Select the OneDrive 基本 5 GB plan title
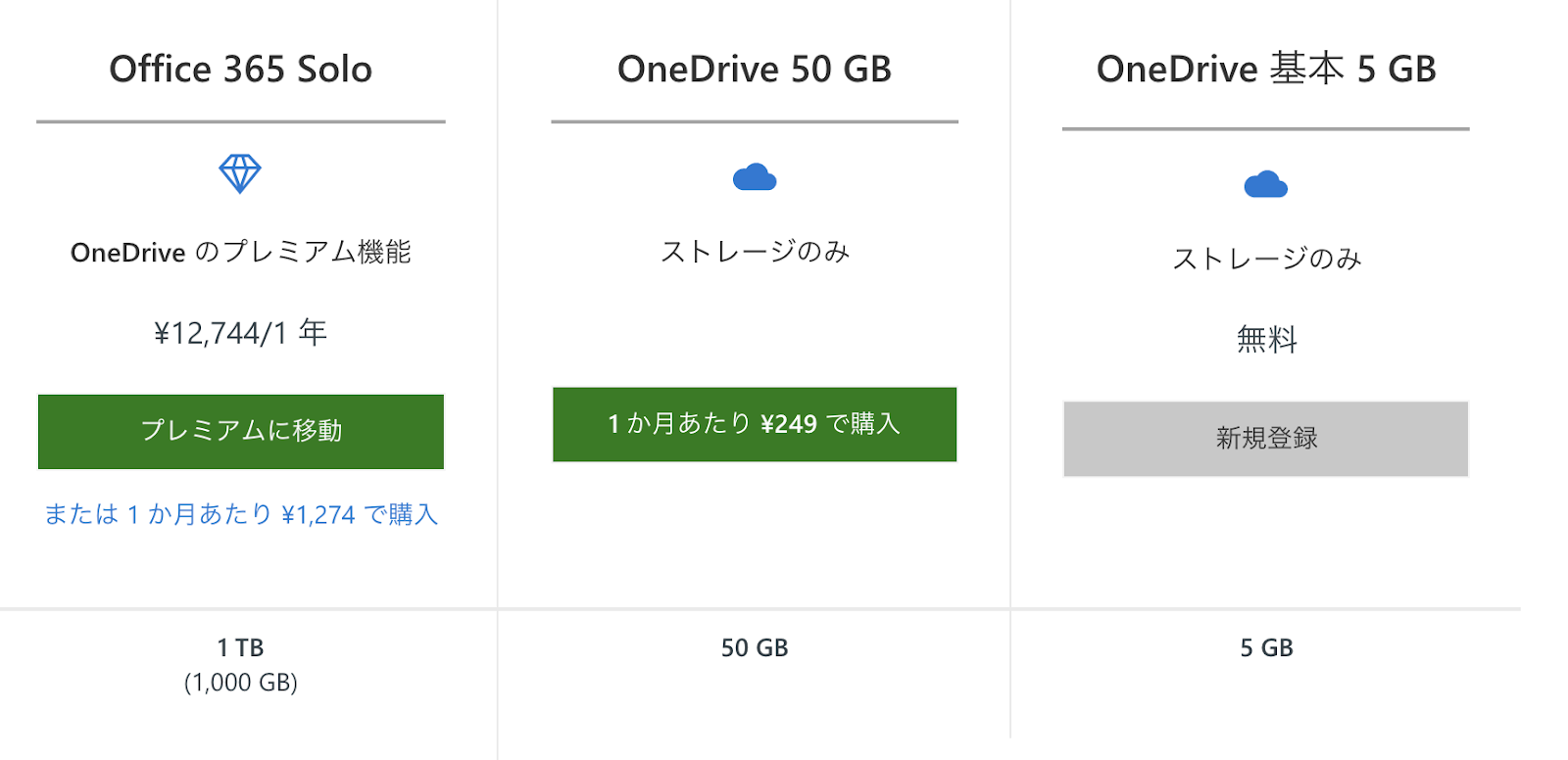Viewport: 1568px width, 760px height. tap(1266, 70)
